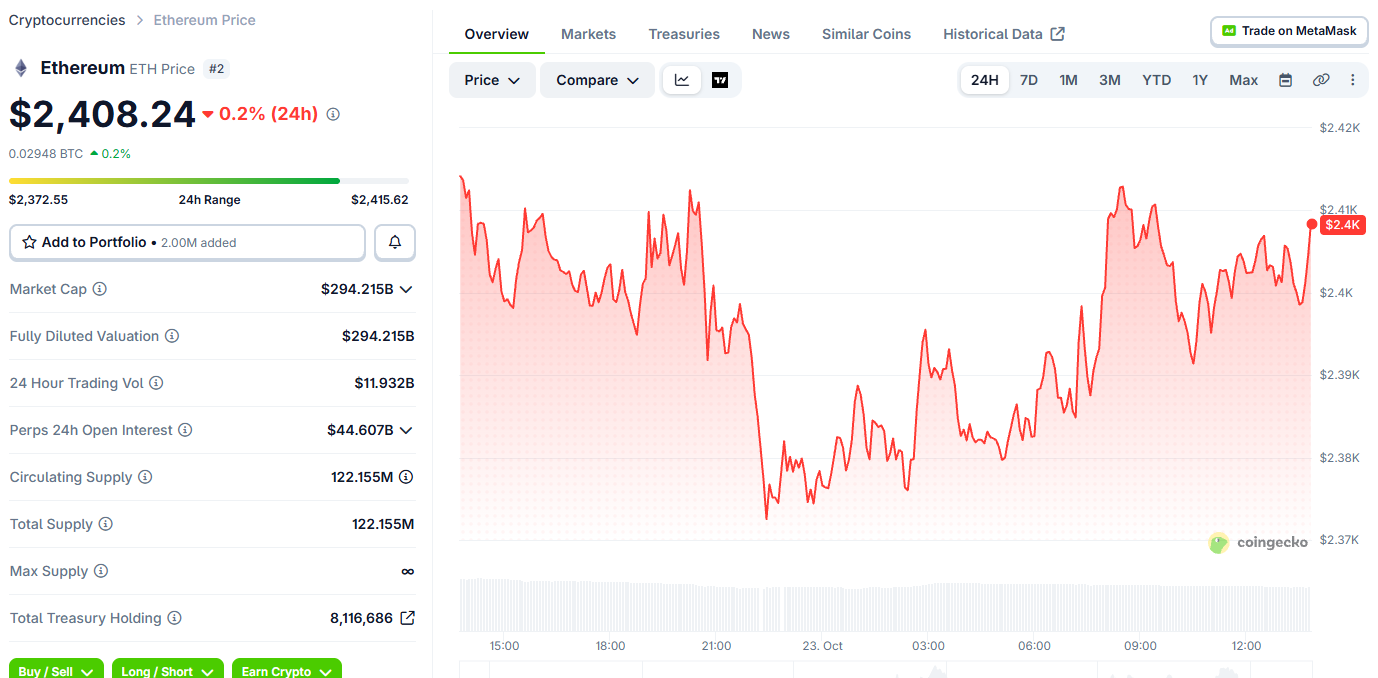Select the 24H time range
The width and height of the screenshot is (1378, 678).
tap(985, 80)
